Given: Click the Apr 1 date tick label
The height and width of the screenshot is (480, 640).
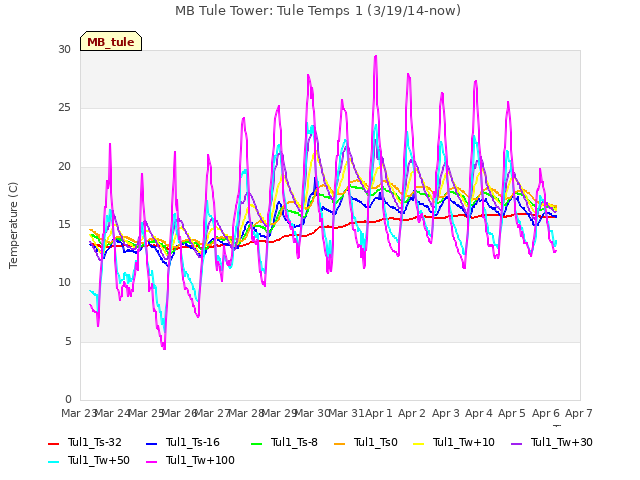Looking at the screenshot, I should [x=378, y=413].
